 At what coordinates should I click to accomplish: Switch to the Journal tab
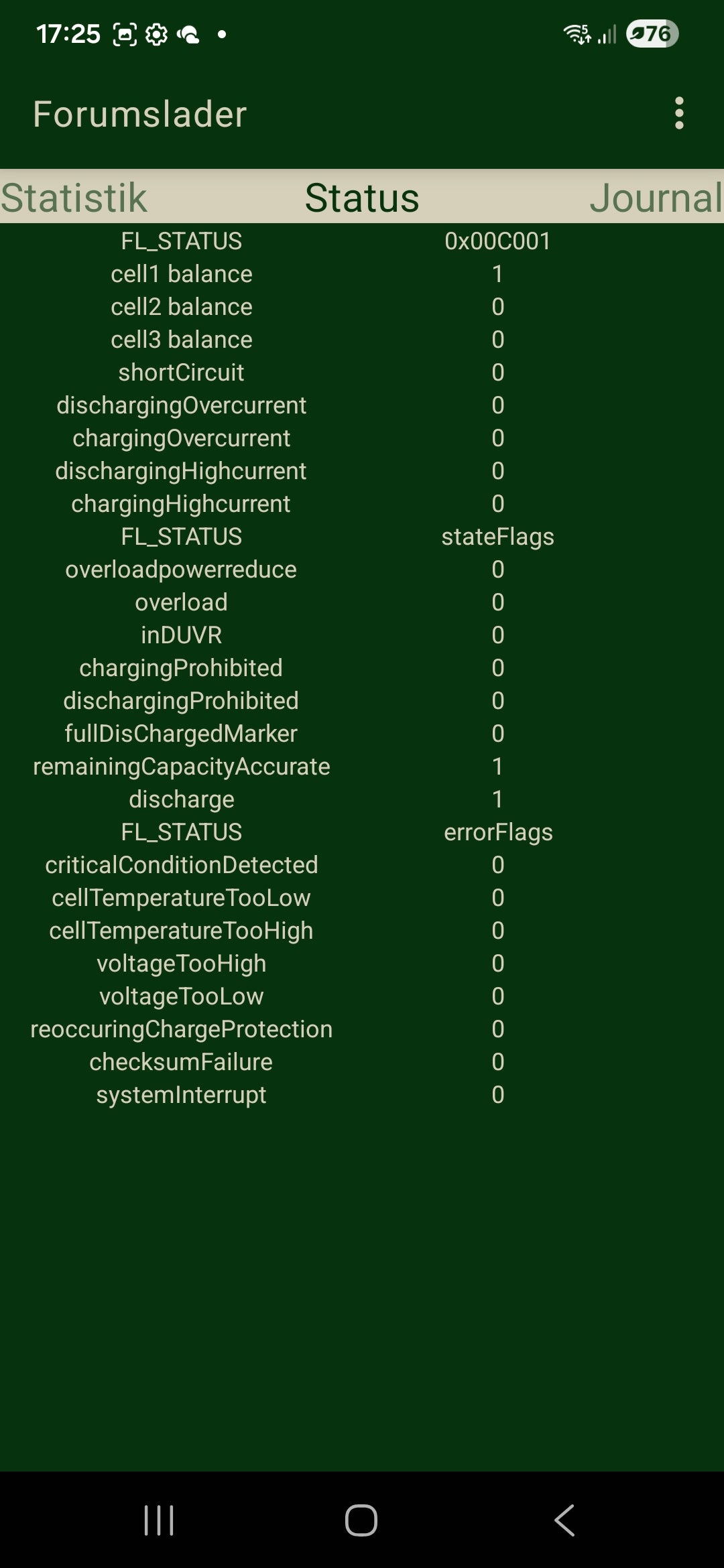click(x=656, y=198)
